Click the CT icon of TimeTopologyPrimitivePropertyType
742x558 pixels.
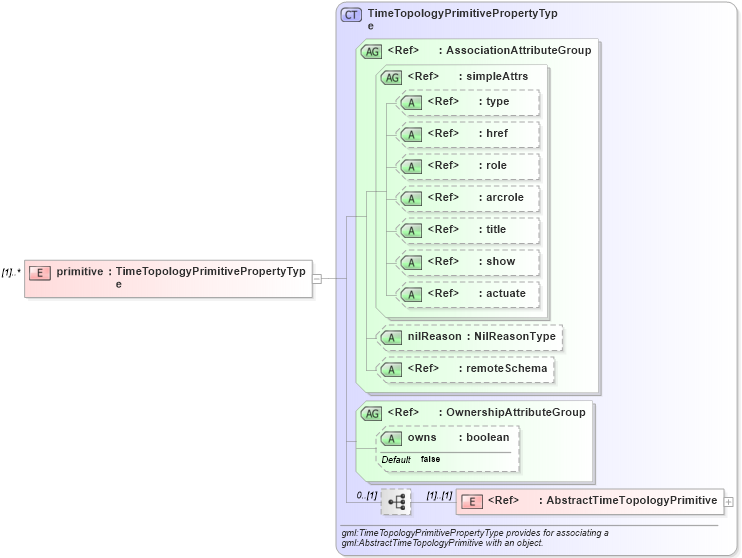pyautogui.click(x=351, y=15)
